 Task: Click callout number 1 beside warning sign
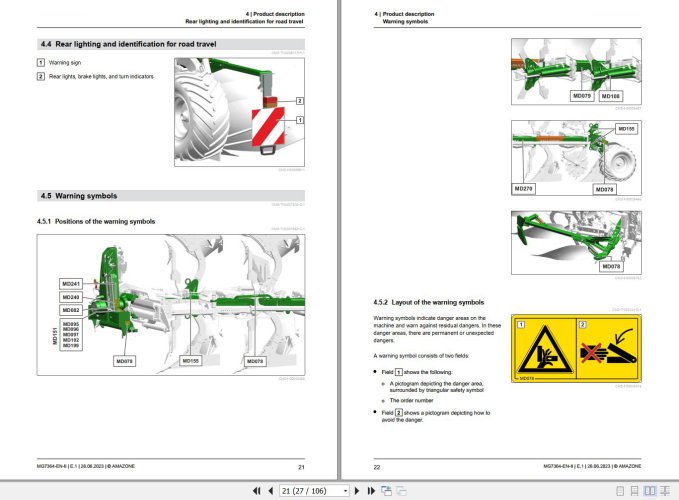(300, 120)
